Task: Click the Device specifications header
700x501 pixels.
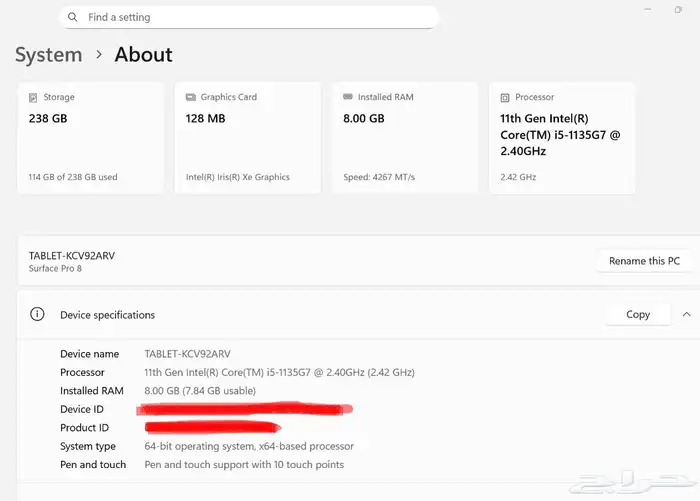Action: point(108,315)
